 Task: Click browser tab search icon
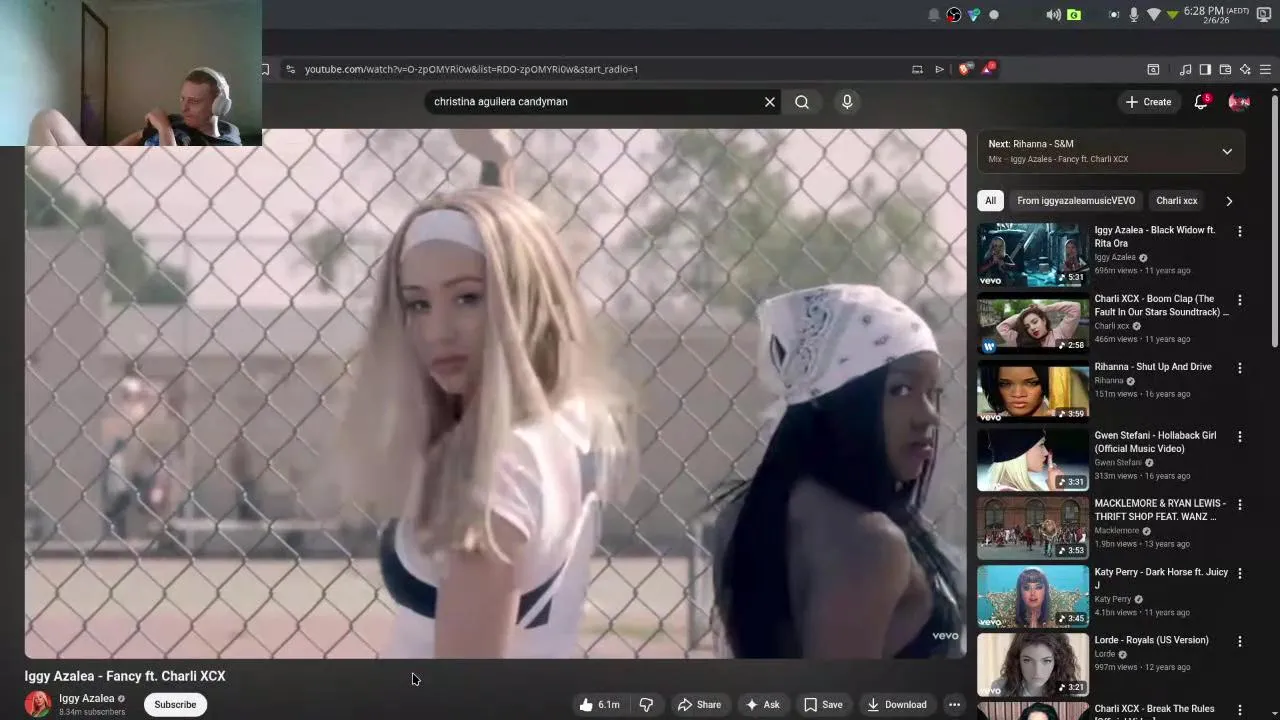tap(1153, 69)
